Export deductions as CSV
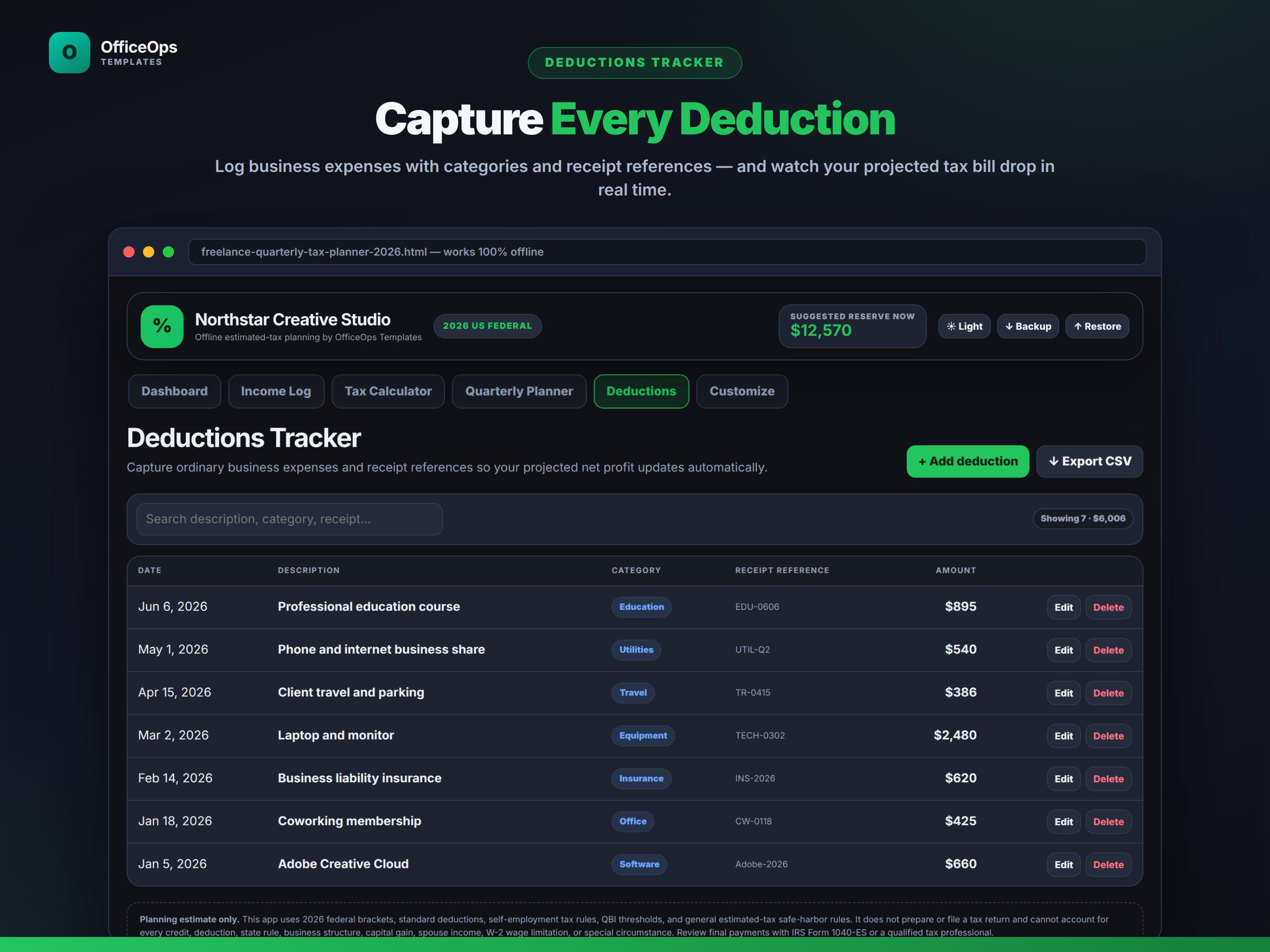 coord(1089,461)
